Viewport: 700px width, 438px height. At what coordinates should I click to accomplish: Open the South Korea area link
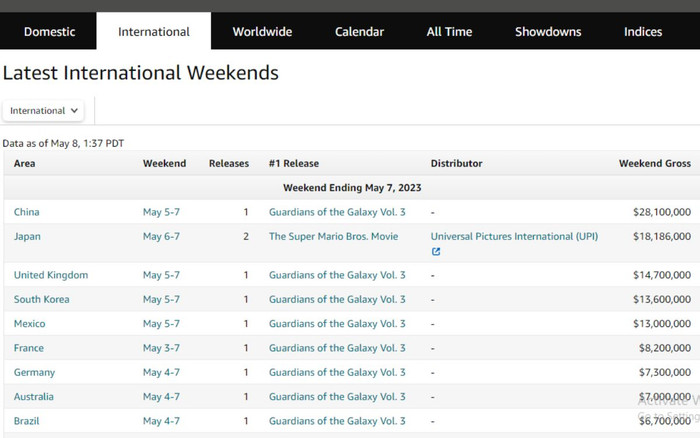tap(42, 300)
